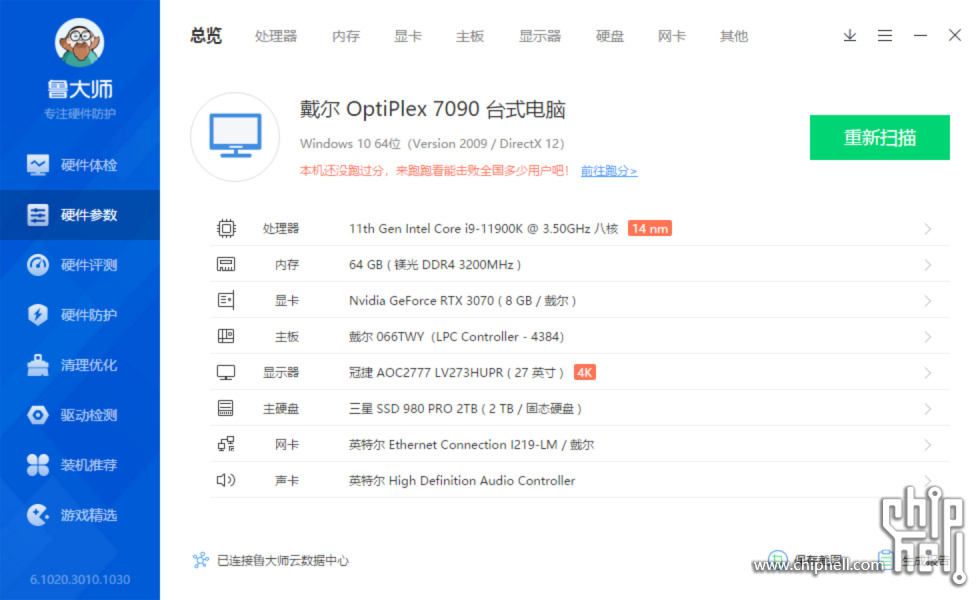980x600 pixels.
Task: Switch to the 网卡 tab
Action: (x=672, y=36)
